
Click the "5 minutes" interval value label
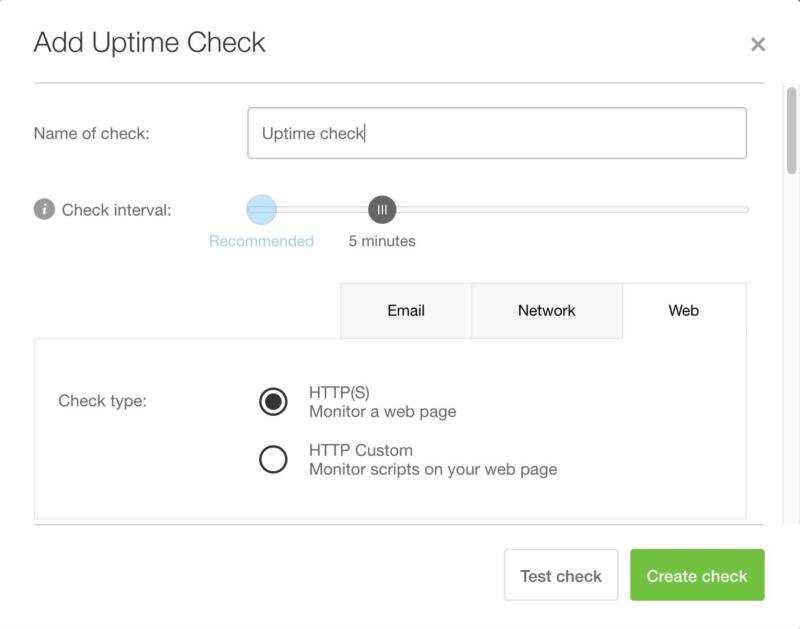tap(382, 241)
